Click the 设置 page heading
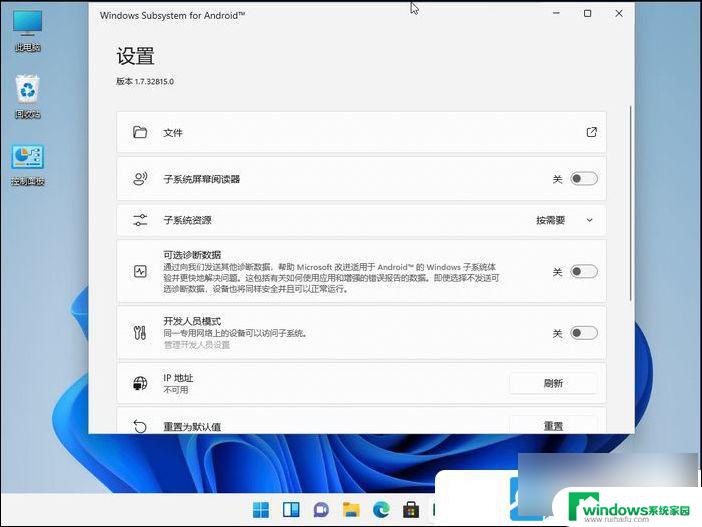Image resolution: width=702 pixels, height=527 pixels. [135, 56]
